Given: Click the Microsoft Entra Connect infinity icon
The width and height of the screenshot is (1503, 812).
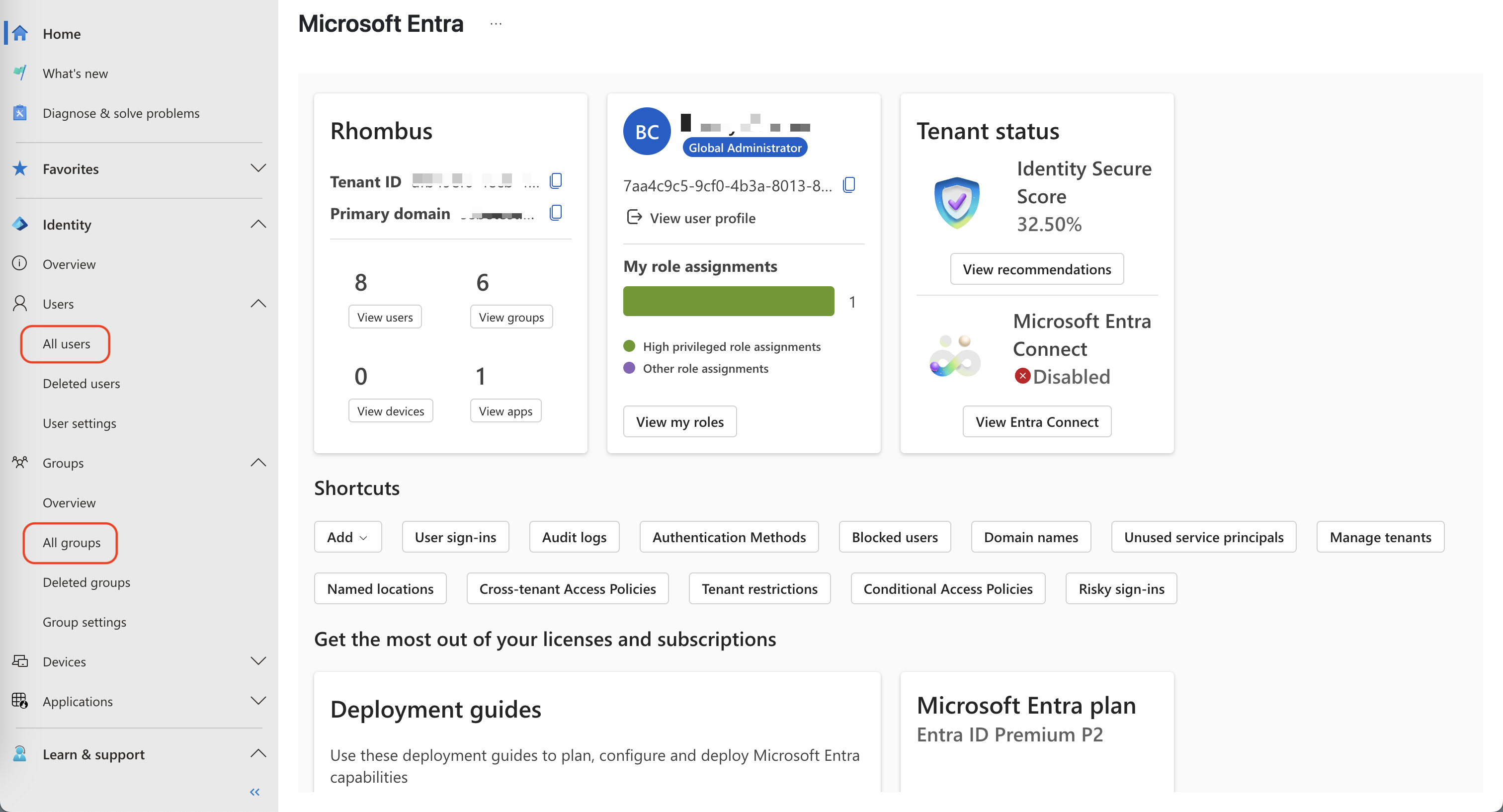Looking at the screenshot, I should pos(956,355).
